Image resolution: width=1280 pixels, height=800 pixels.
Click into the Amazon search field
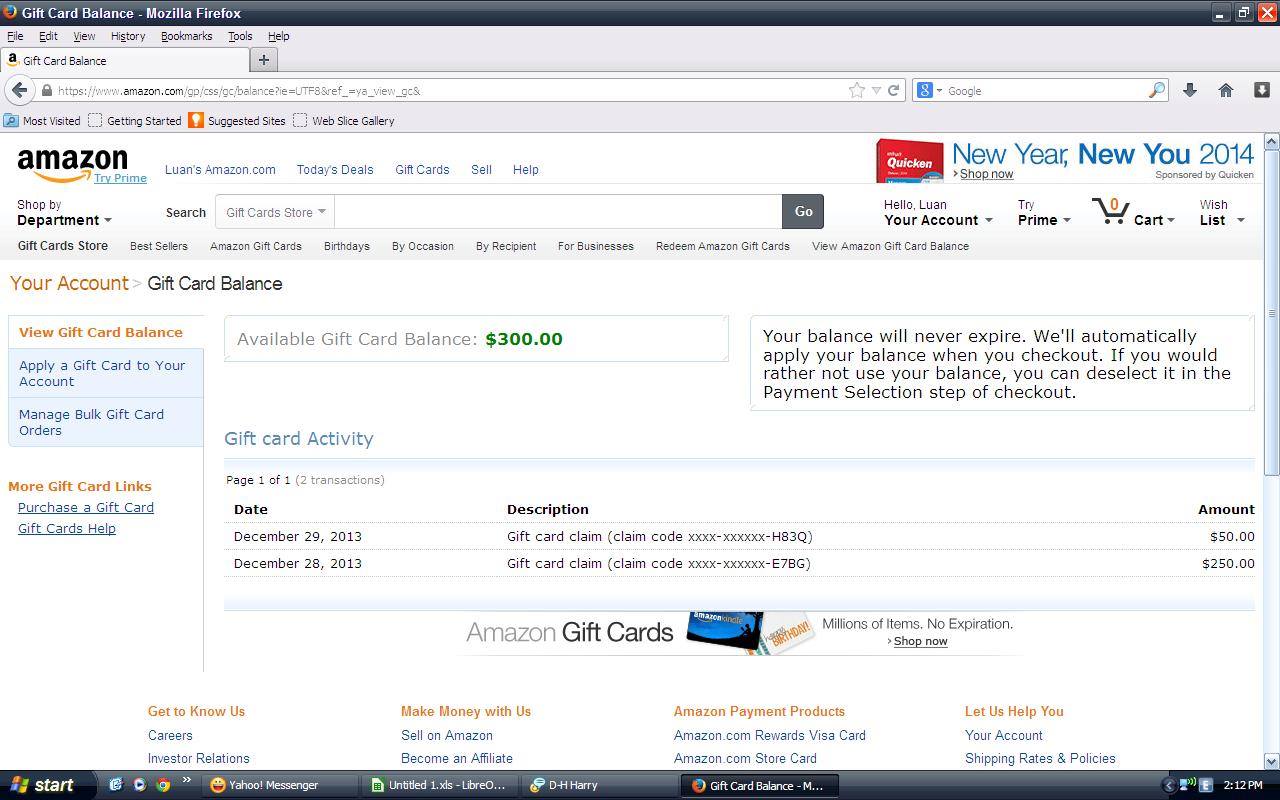point(558,212)
